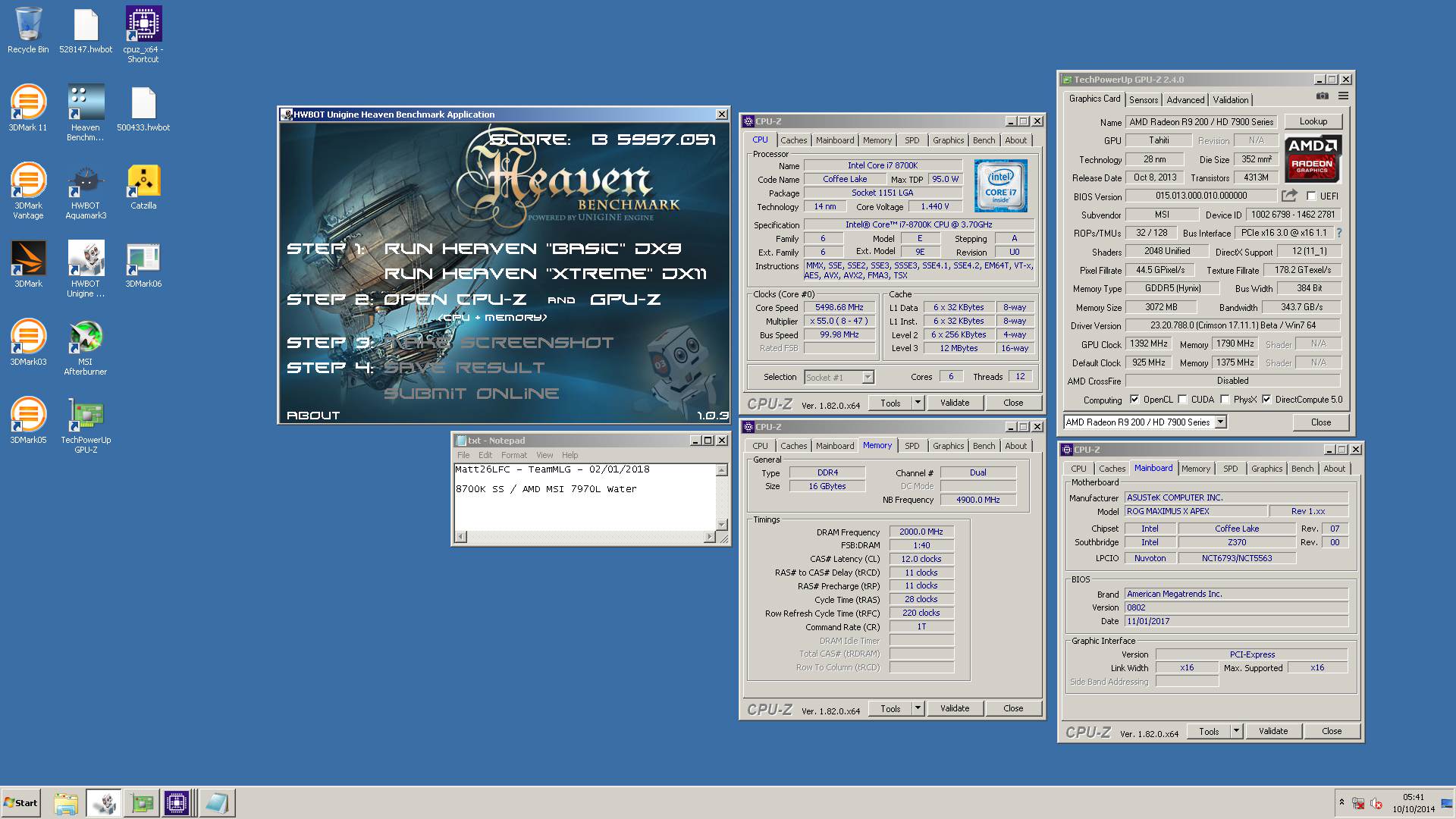1456x819 pixels.
Task: Open GPU selection dropdown in GPU-Z
Action: click(1220, 422)
